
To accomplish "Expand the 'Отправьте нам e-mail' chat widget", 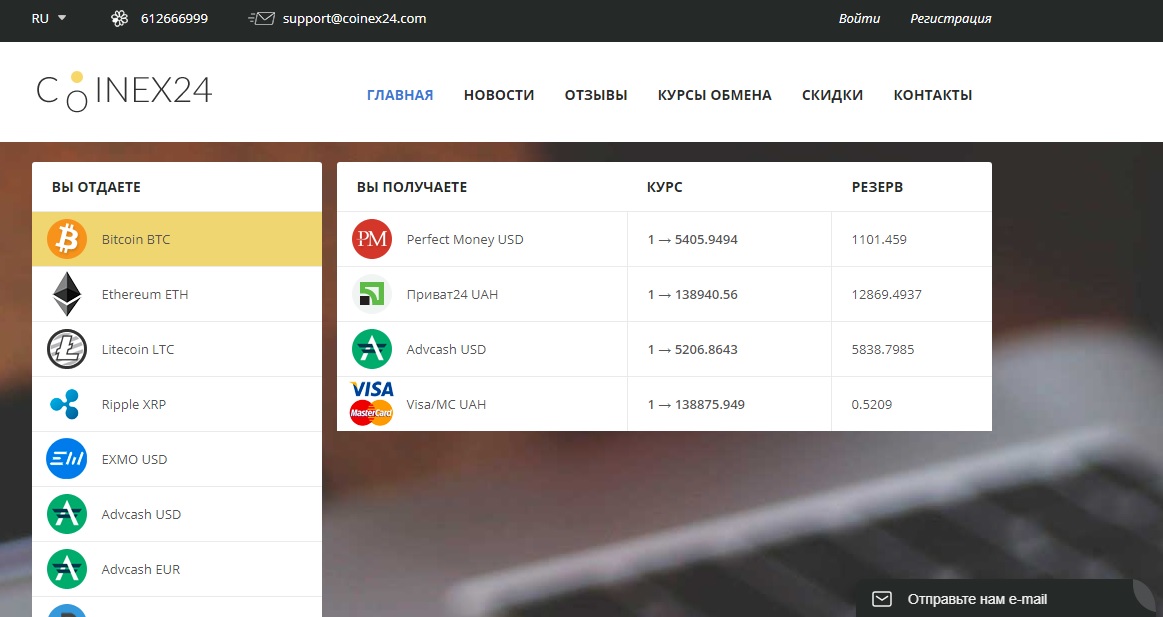I will tap(975, 599).
